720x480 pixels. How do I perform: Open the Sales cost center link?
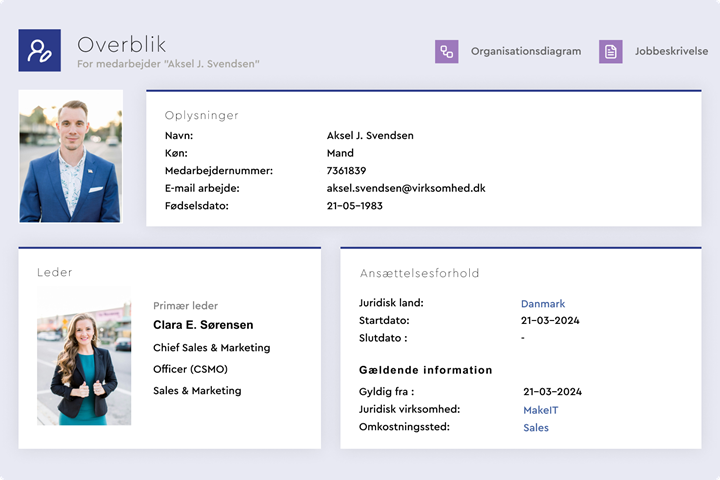tap(536, 428)
